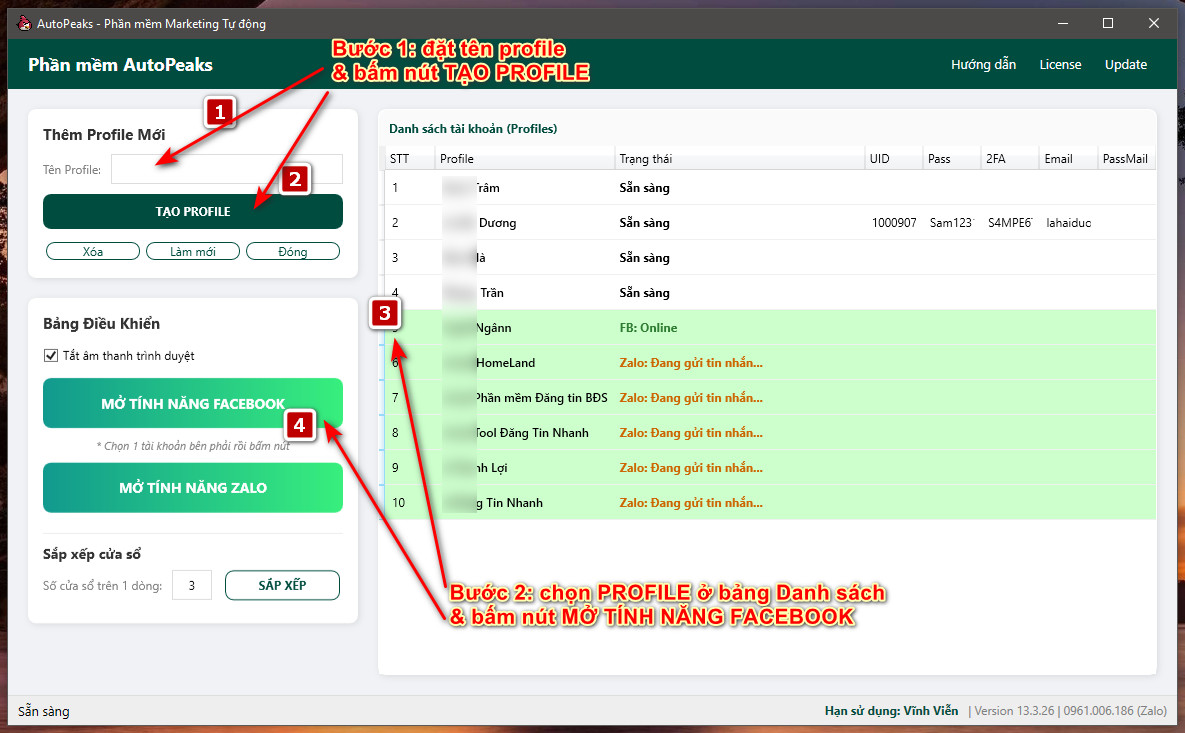The height and width of the screenshot is (733, 1185).
Task: Click the SẮP XẾP button
Action: point(282,585)
